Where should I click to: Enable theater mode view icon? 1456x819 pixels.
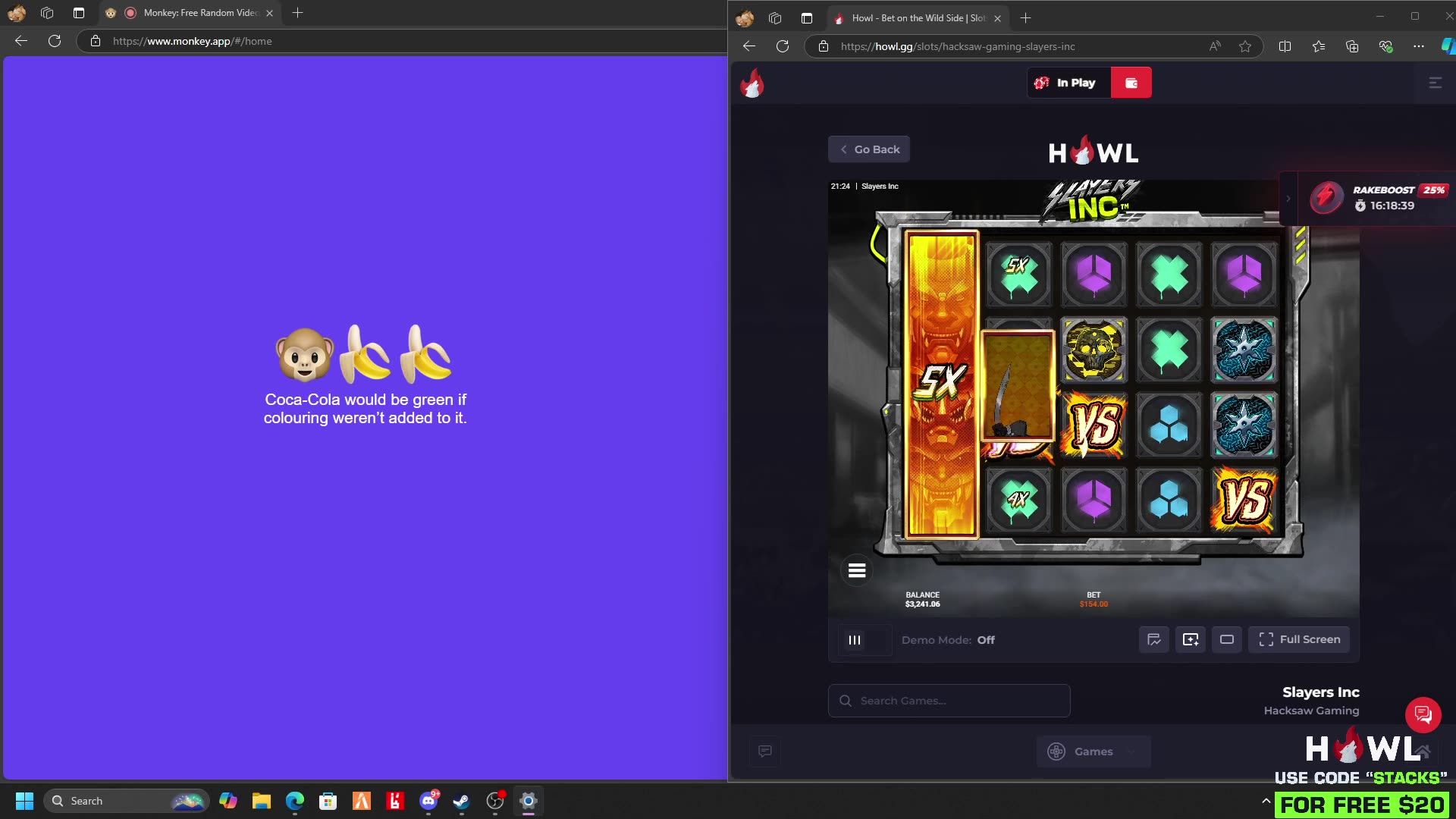pyautogui.click(x=1227, y=639)
